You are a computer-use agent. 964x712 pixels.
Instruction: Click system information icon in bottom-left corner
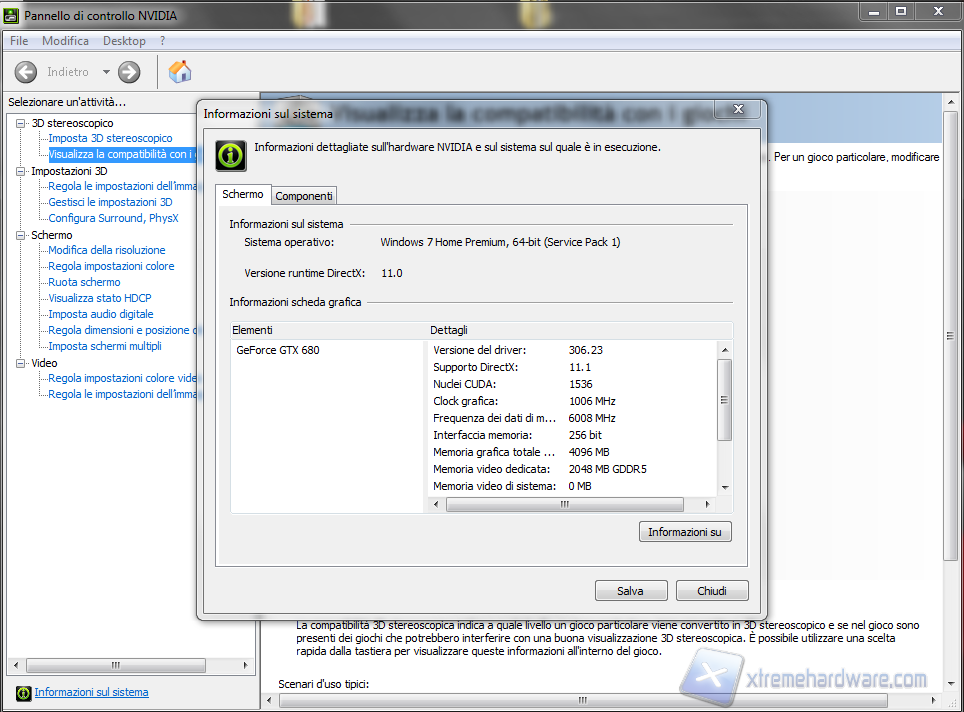23,693
